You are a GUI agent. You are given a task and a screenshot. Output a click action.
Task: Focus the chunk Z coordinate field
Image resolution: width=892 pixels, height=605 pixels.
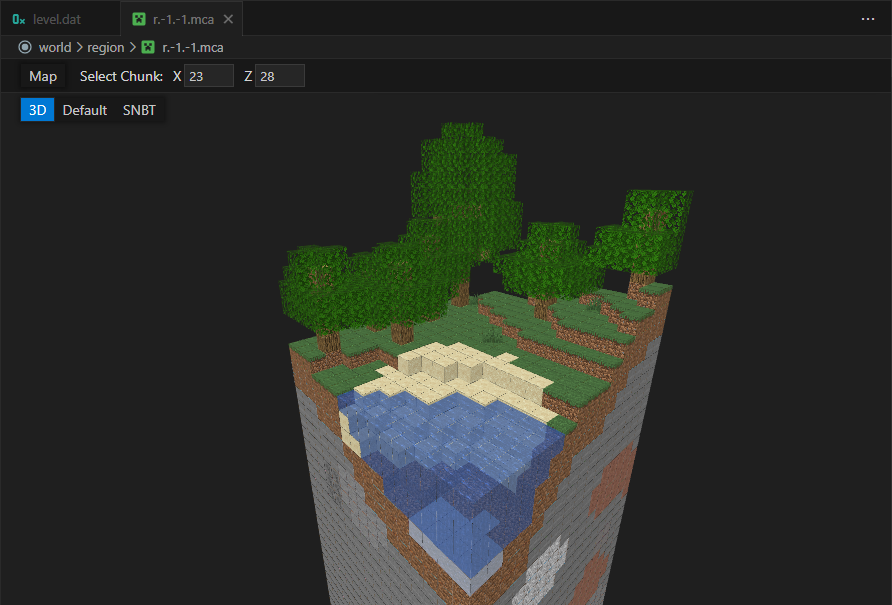(x=279, y=76)
